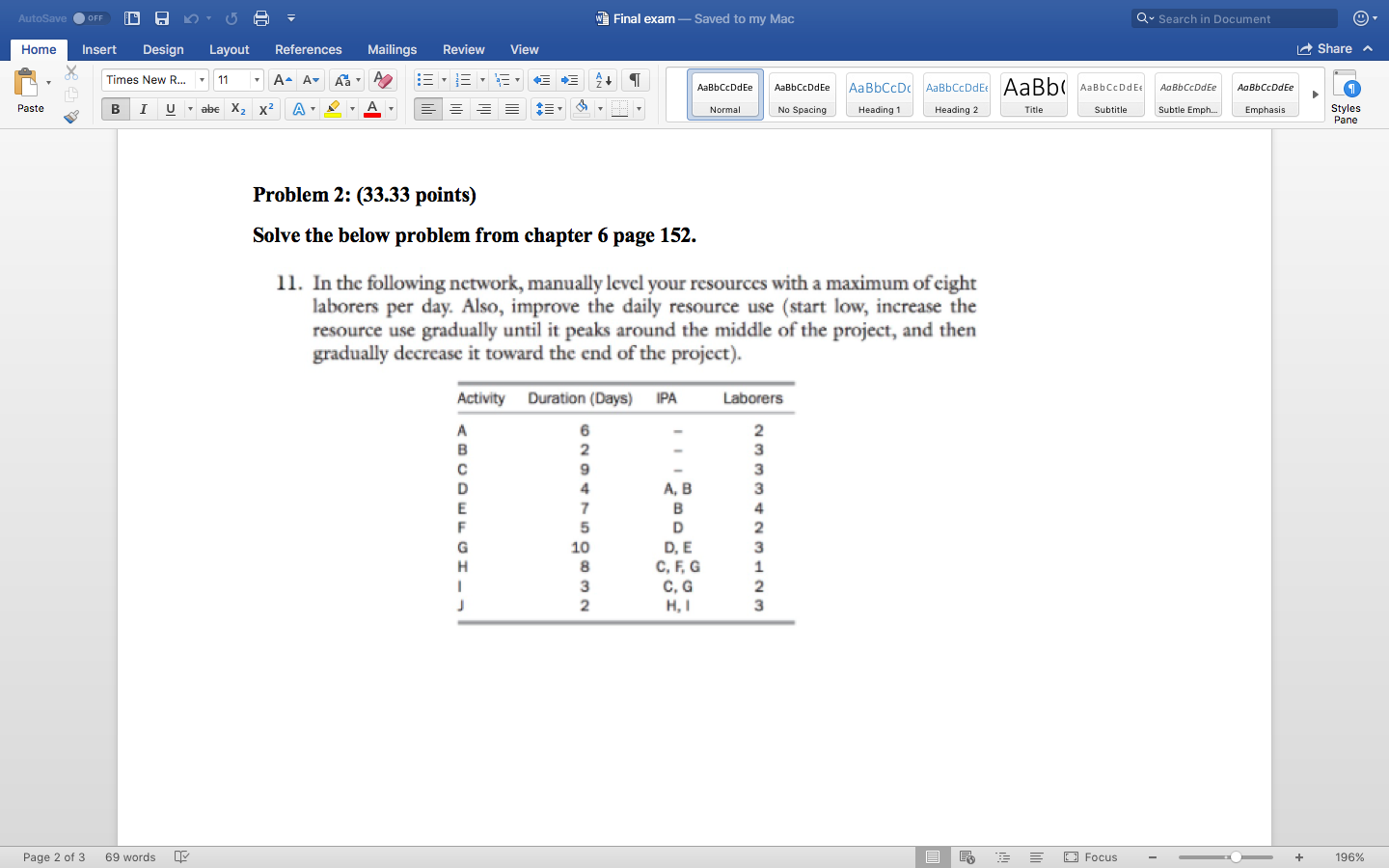
Task: Toggle paragraph marks display
Action: pos(635,80)
